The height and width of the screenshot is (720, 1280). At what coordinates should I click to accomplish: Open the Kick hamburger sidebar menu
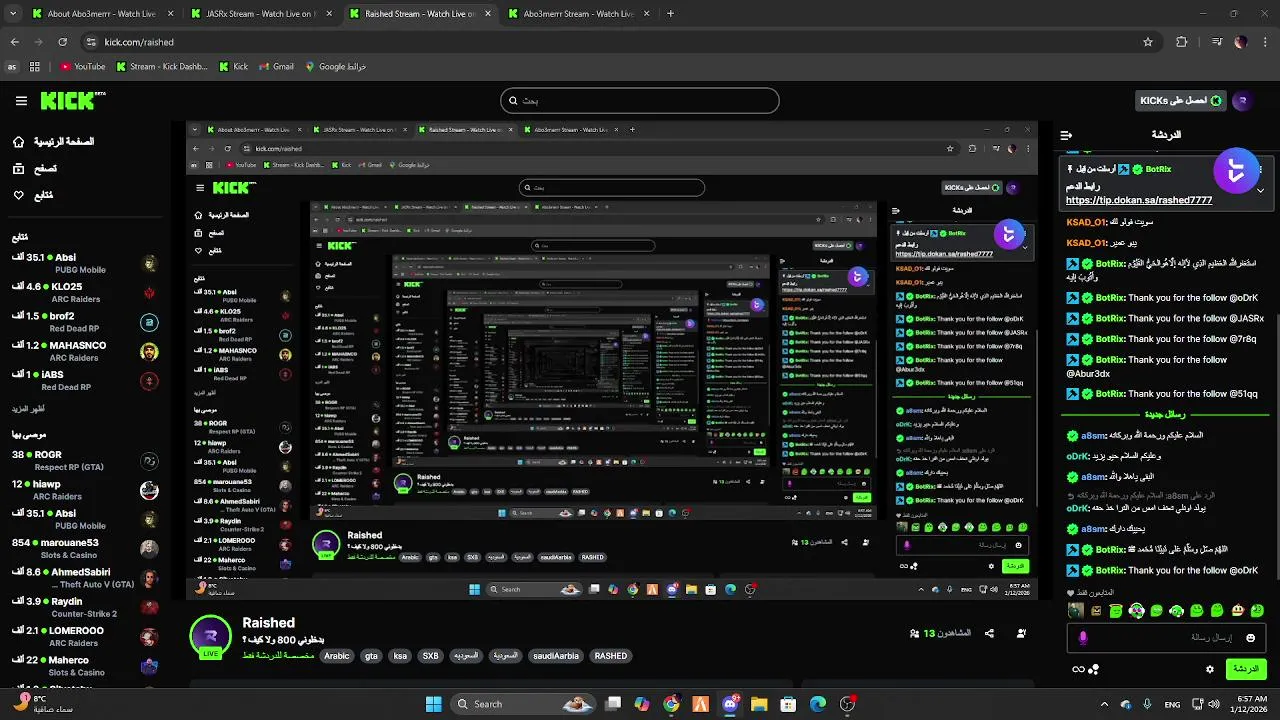click(21, 101)
